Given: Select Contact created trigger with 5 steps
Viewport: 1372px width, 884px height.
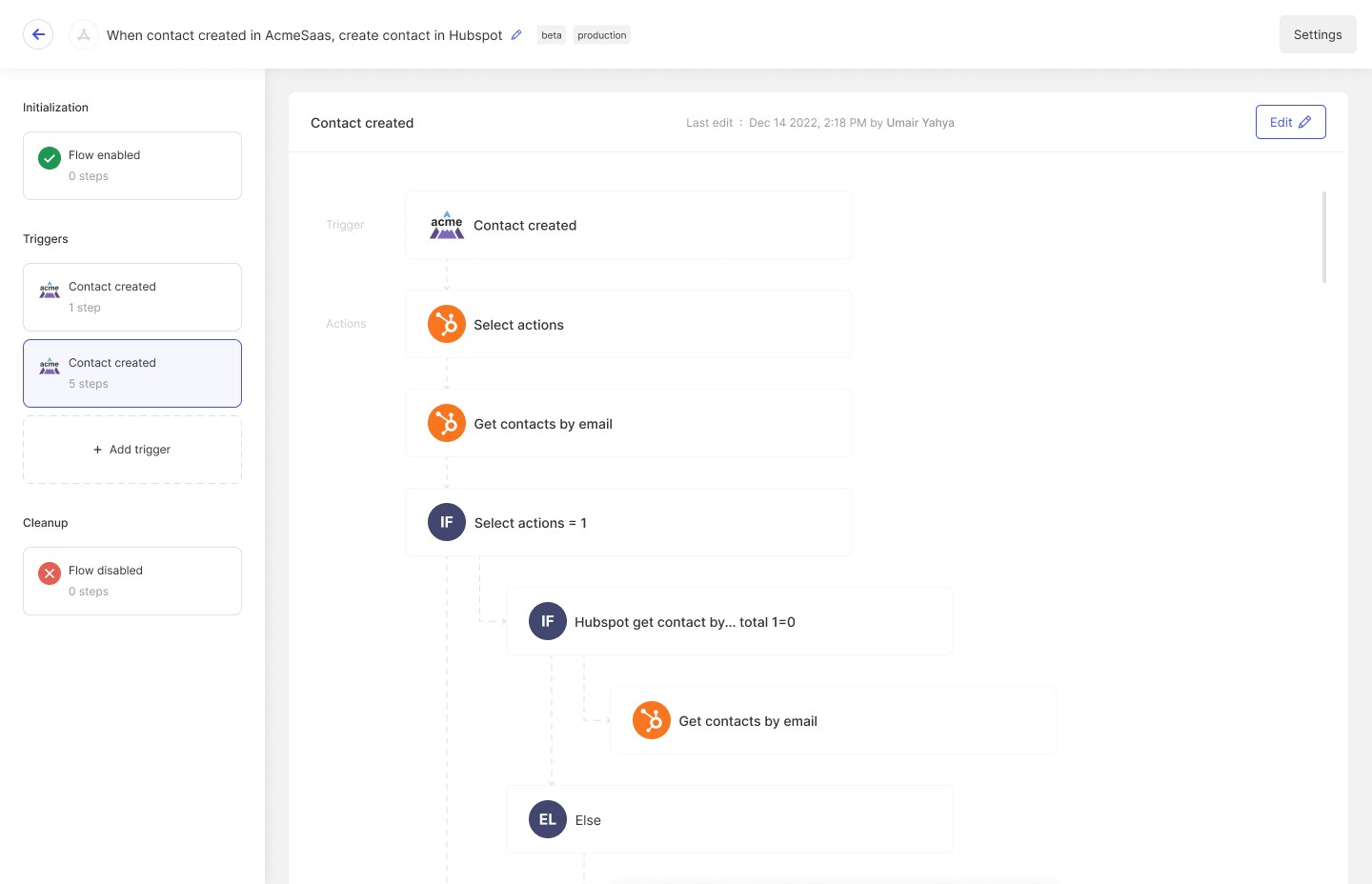Looking at the screenshot, I should click(x=132, y=373).
